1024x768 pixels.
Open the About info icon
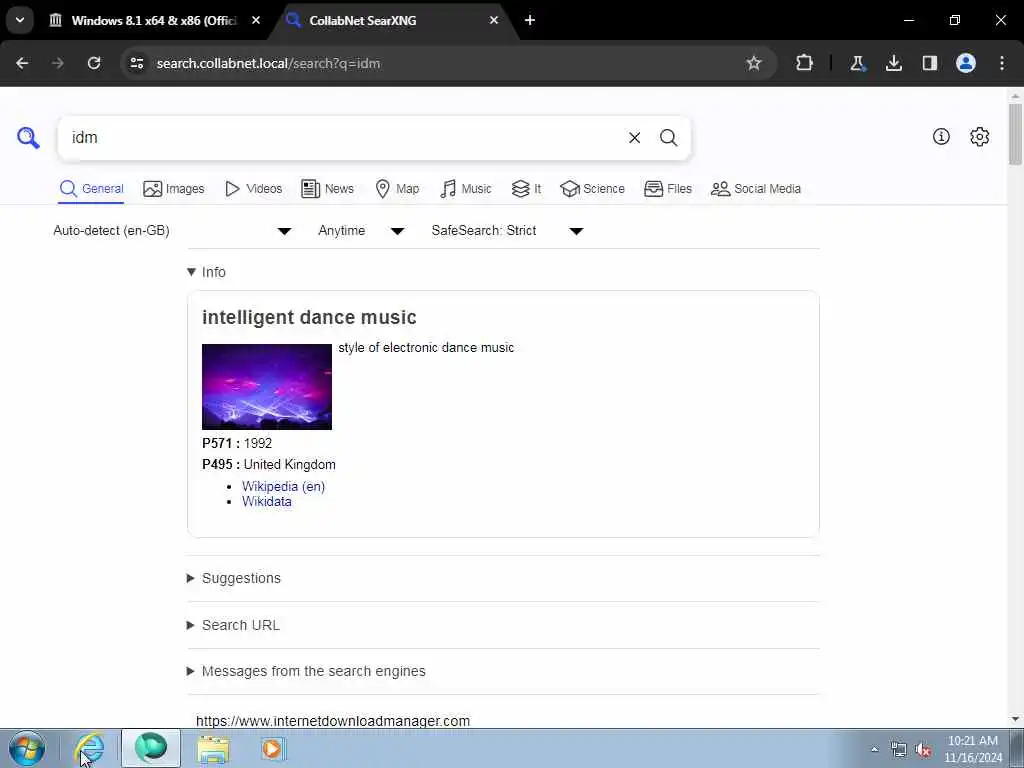(x=941, y=136)
